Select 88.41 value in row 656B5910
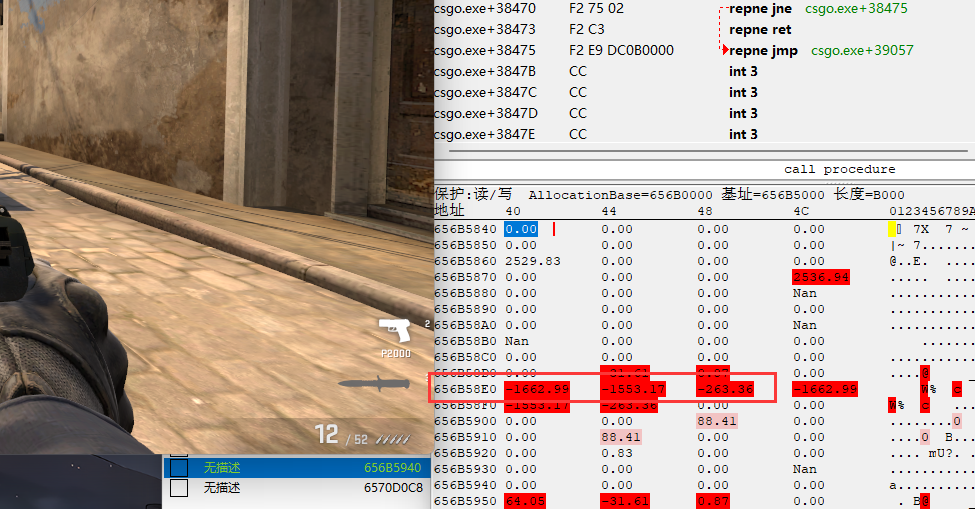Viewport: 975px width, 509px height. coord(621,438)
